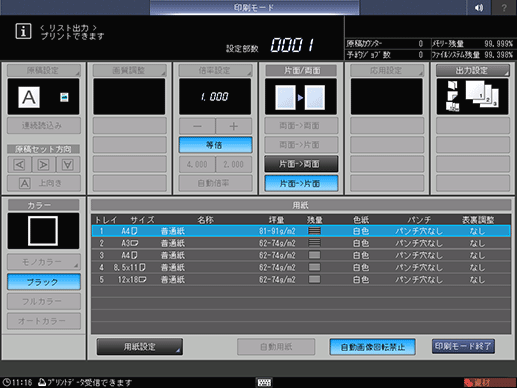The width and height of the screenshot is (517, 388).
Task: Select ブラック color mode
Action: (44, 282)
